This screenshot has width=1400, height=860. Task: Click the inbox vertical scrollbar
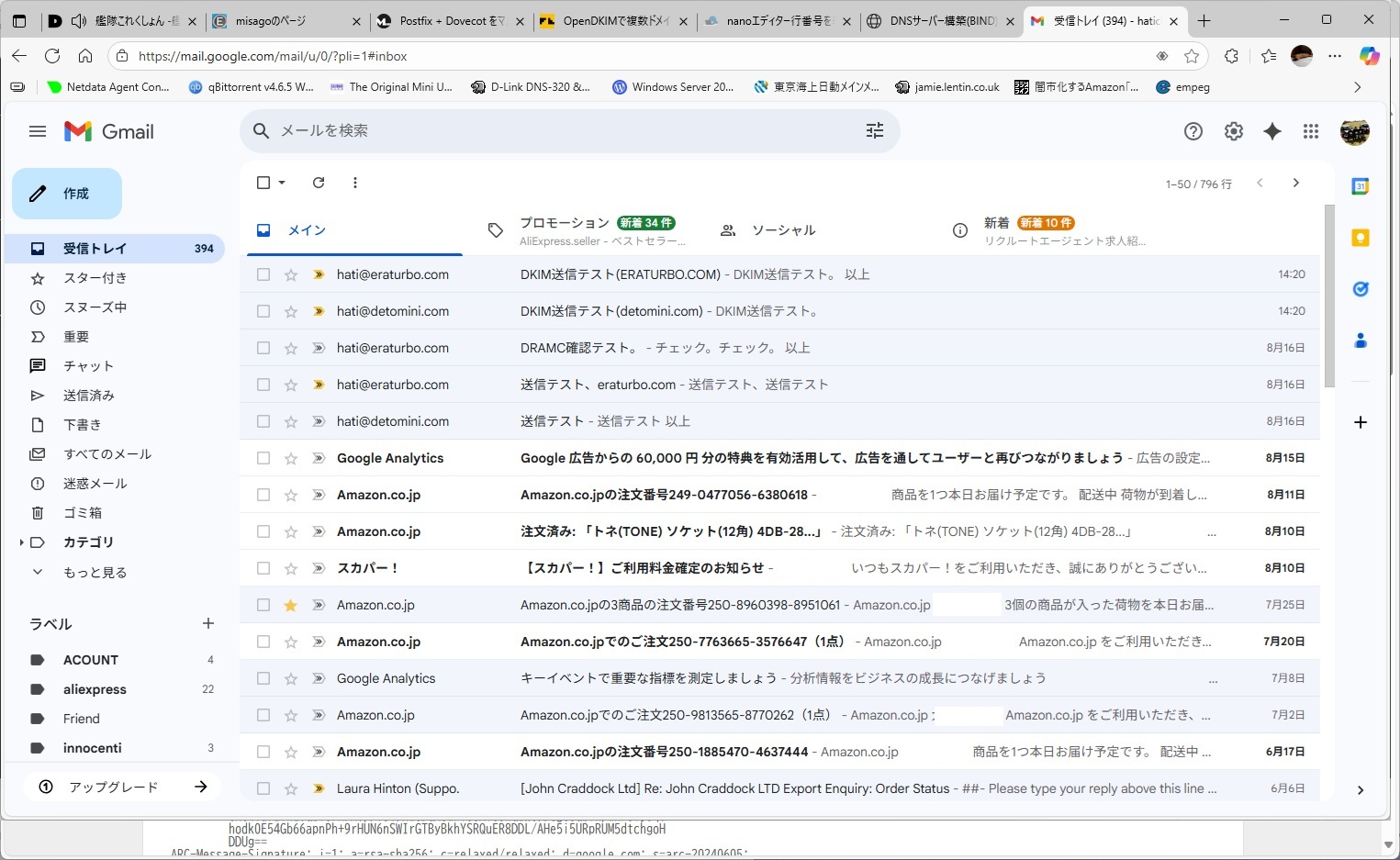(x=1329, y=295)
